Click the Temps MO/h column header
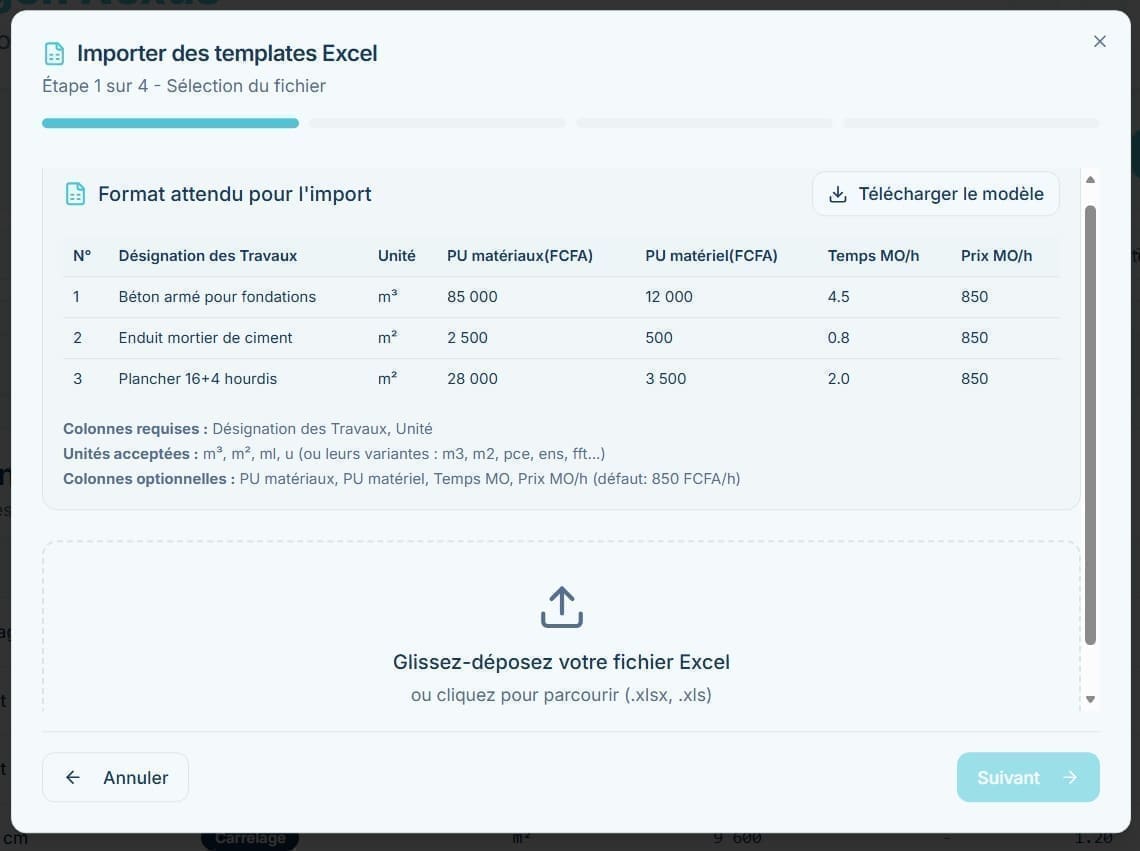The width and height of the screenshot is (1140, 851). pos(873,256)
